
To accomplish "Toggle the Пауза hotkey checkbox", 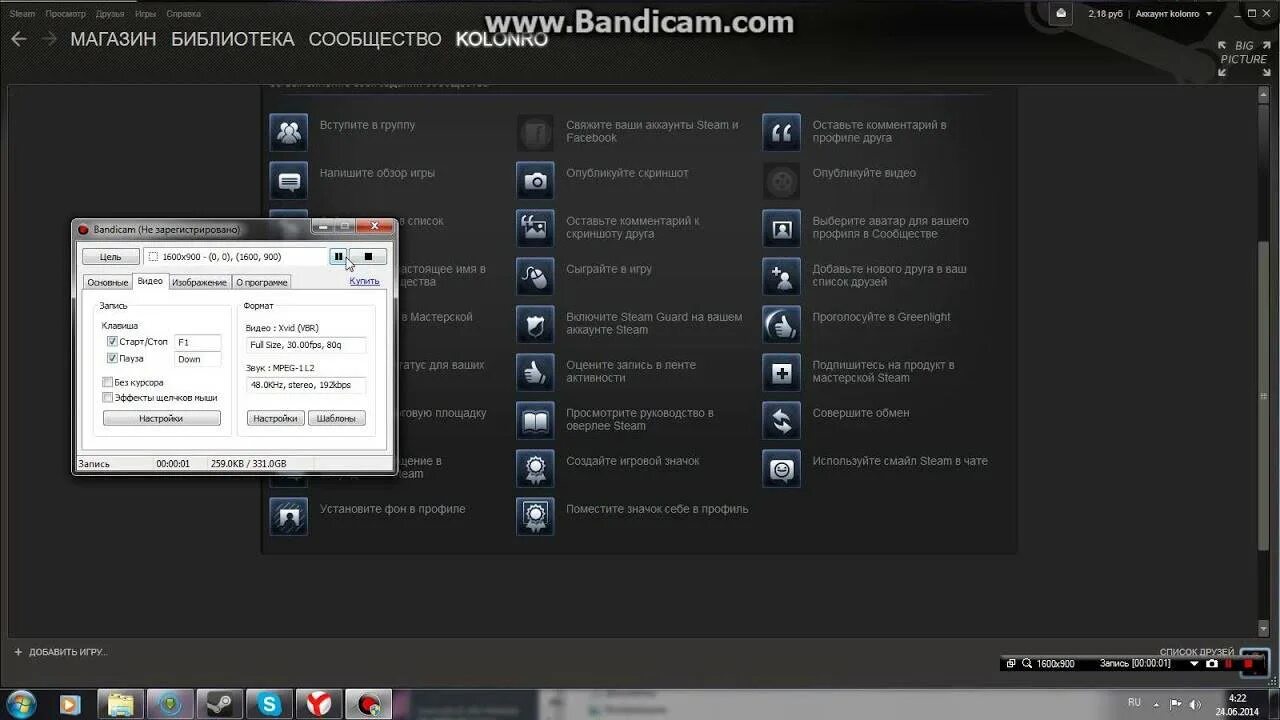I will point(112,358).
